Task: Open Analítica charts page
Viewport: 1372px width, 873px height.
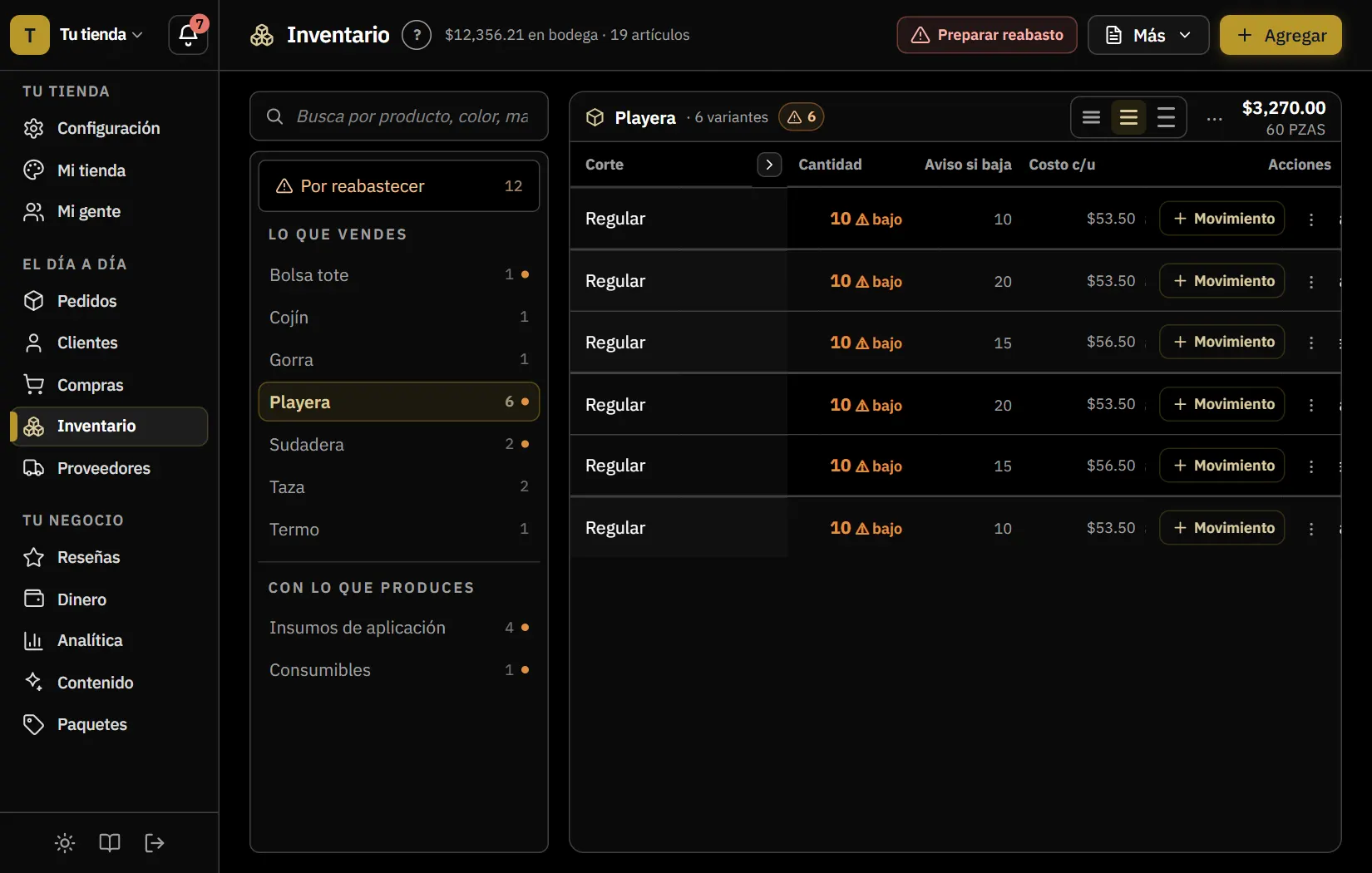Action: point(109,640)
